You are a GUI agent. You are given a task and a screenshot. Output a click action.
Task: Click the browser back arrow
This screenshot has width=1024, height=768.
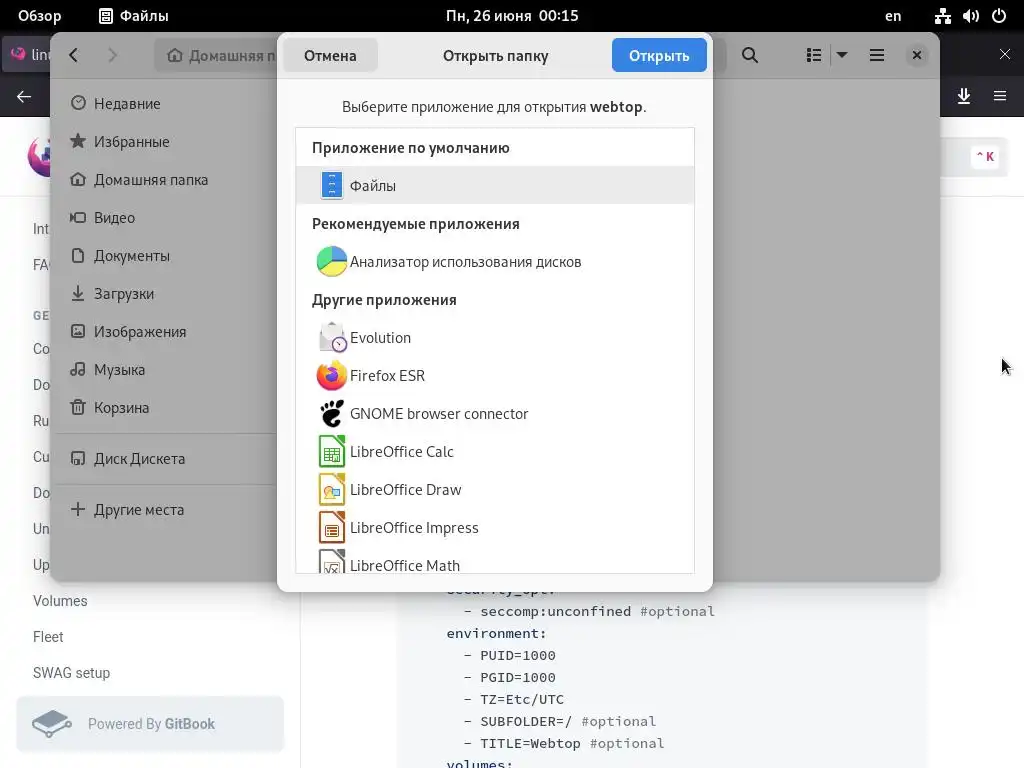(24, 97)
